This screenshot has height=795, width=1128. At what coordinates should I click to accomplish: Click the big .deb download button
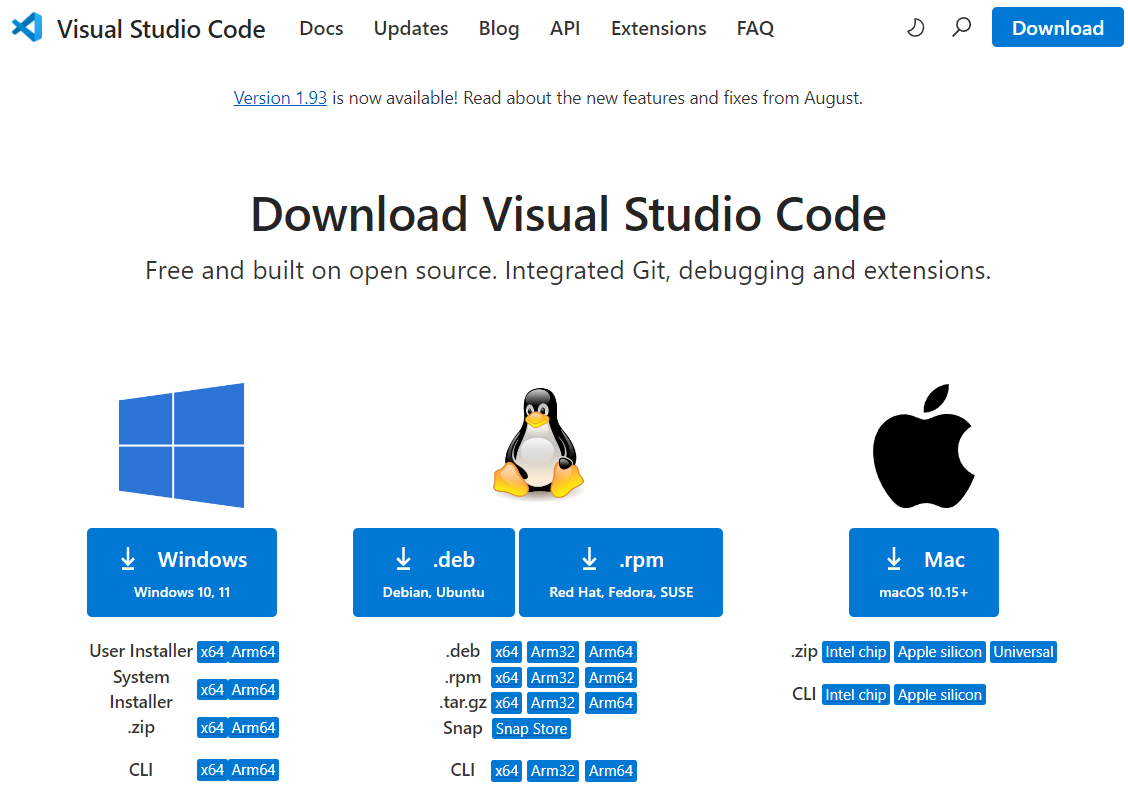click(434, 573)
